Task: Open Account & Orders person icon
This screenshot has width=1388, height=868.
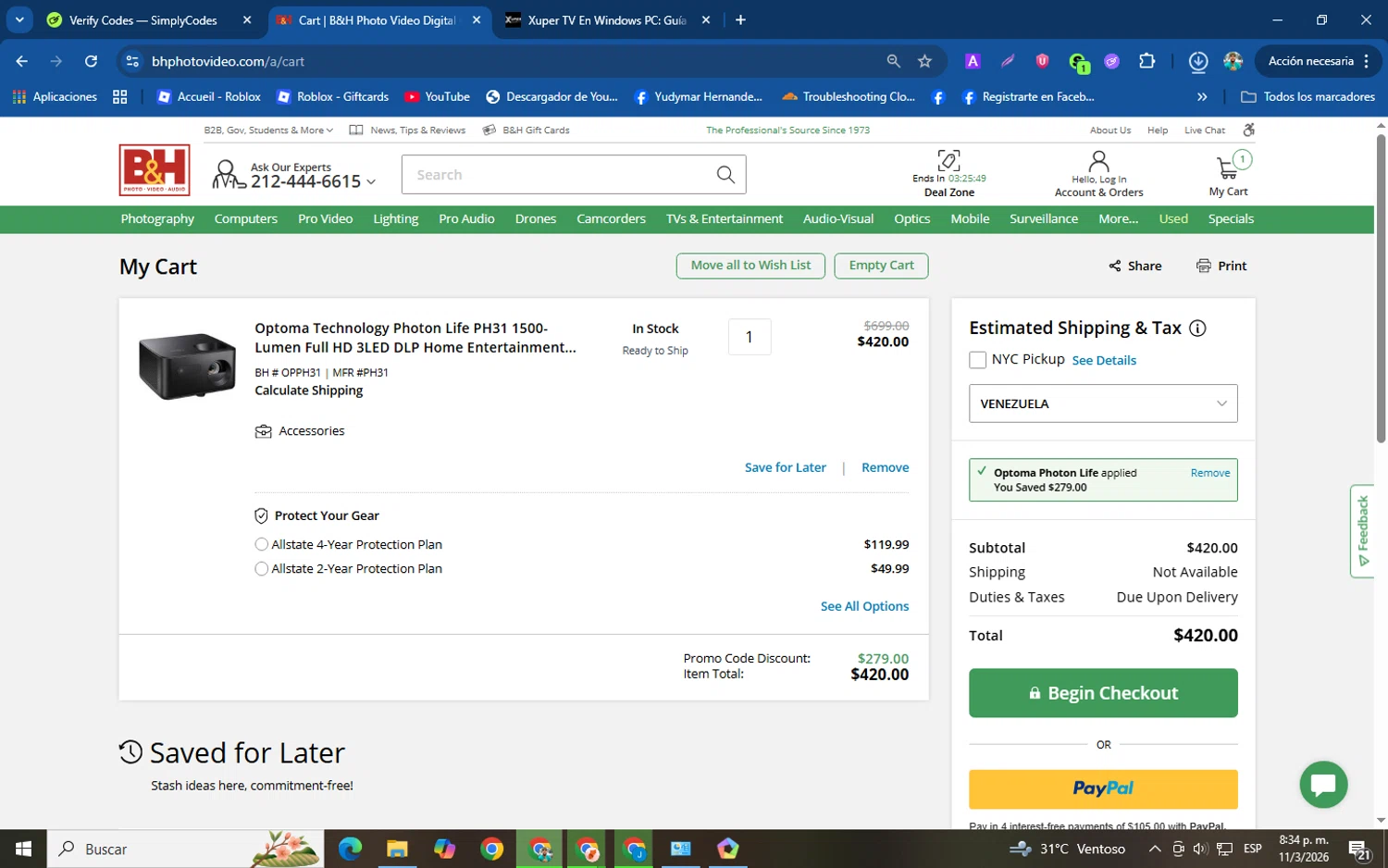Action: (x=1098, y=162)
